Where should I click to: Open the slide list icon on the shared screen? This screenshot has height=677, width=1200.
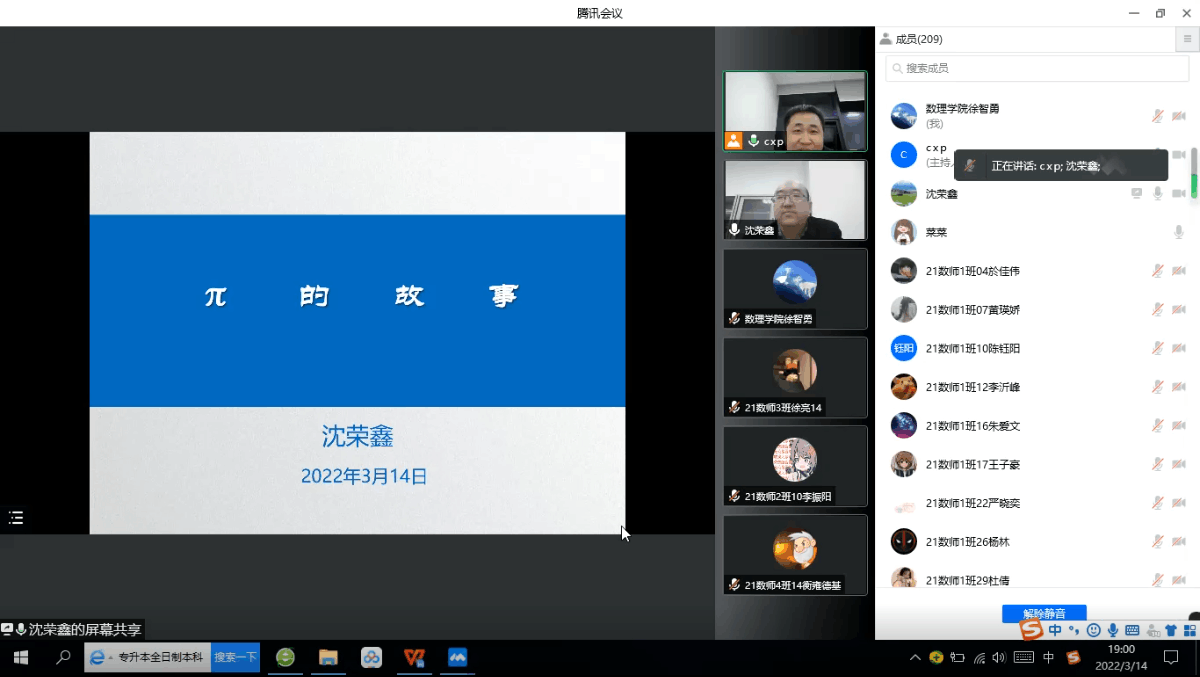16,517
